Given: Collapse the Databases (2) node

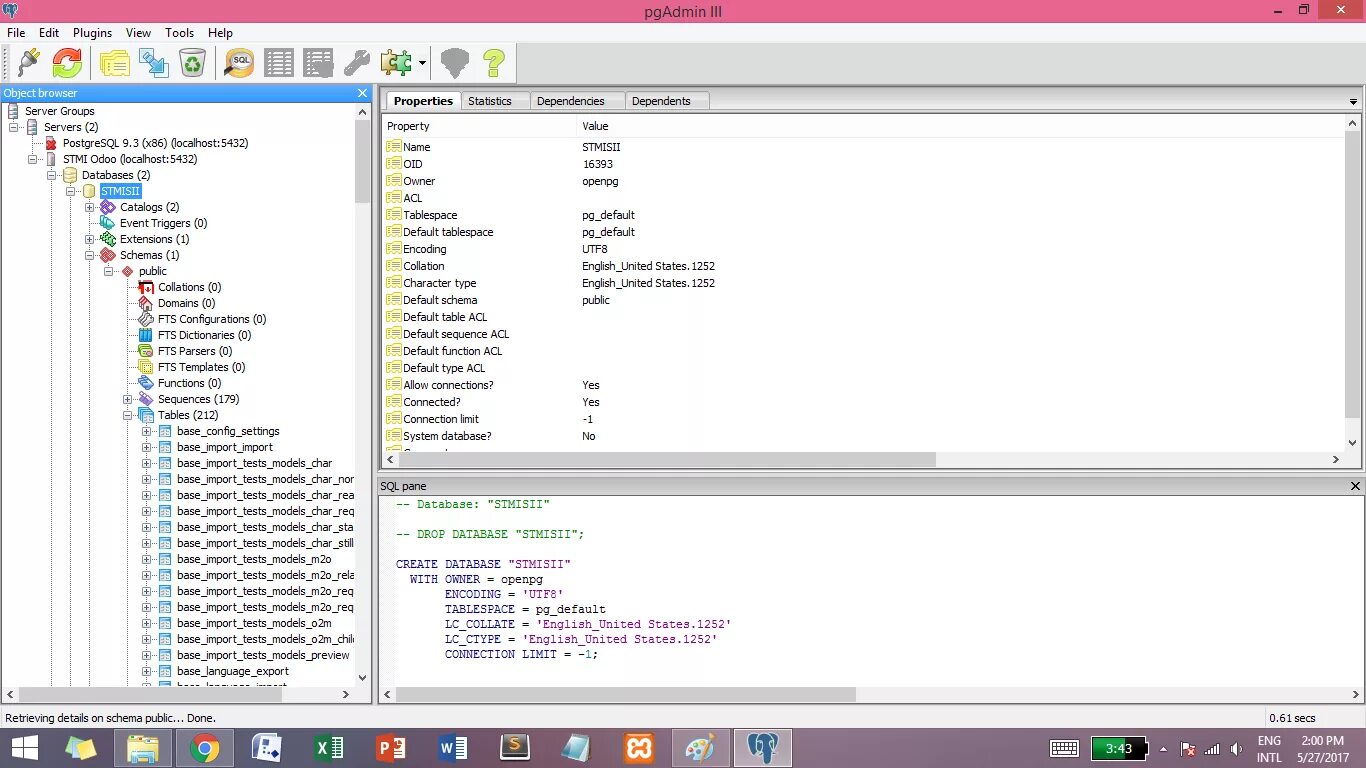Looking at the screenshot, I should pos(52,175).
